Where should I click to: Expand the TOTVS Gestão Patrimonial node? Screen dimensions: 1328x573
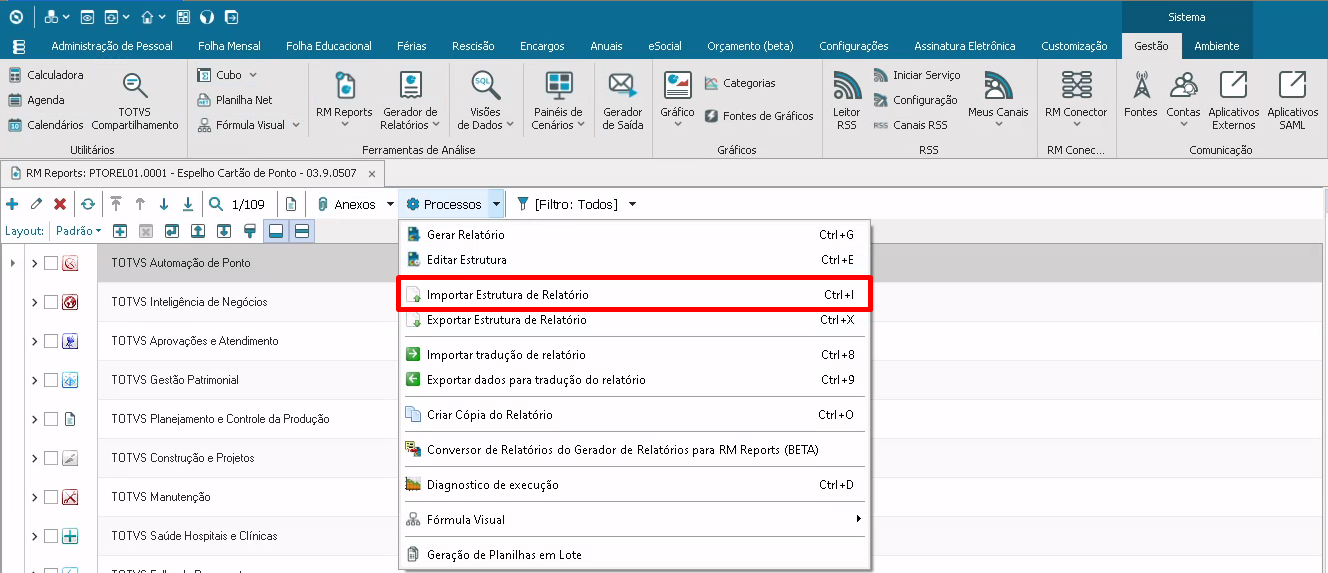coord(34,380)
